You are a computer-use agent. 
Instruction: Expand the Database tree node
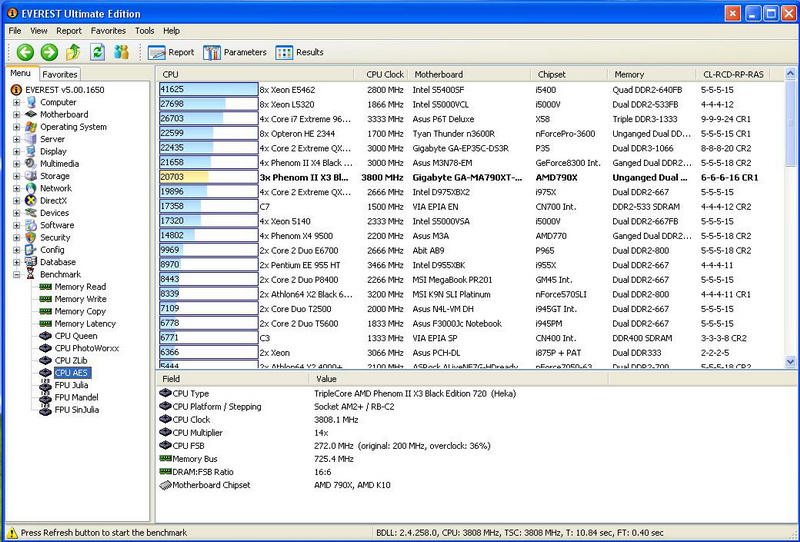coord(16,262)
